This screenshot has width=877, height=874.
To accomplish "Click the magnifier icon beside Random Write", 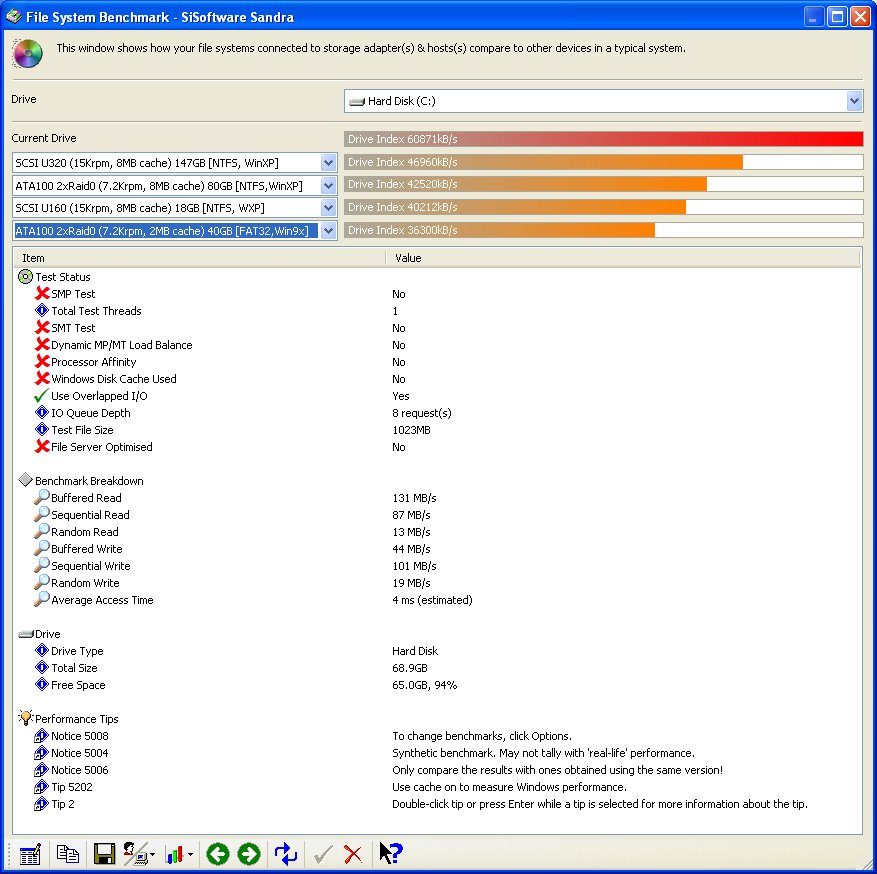I will (x=41, y=582).
